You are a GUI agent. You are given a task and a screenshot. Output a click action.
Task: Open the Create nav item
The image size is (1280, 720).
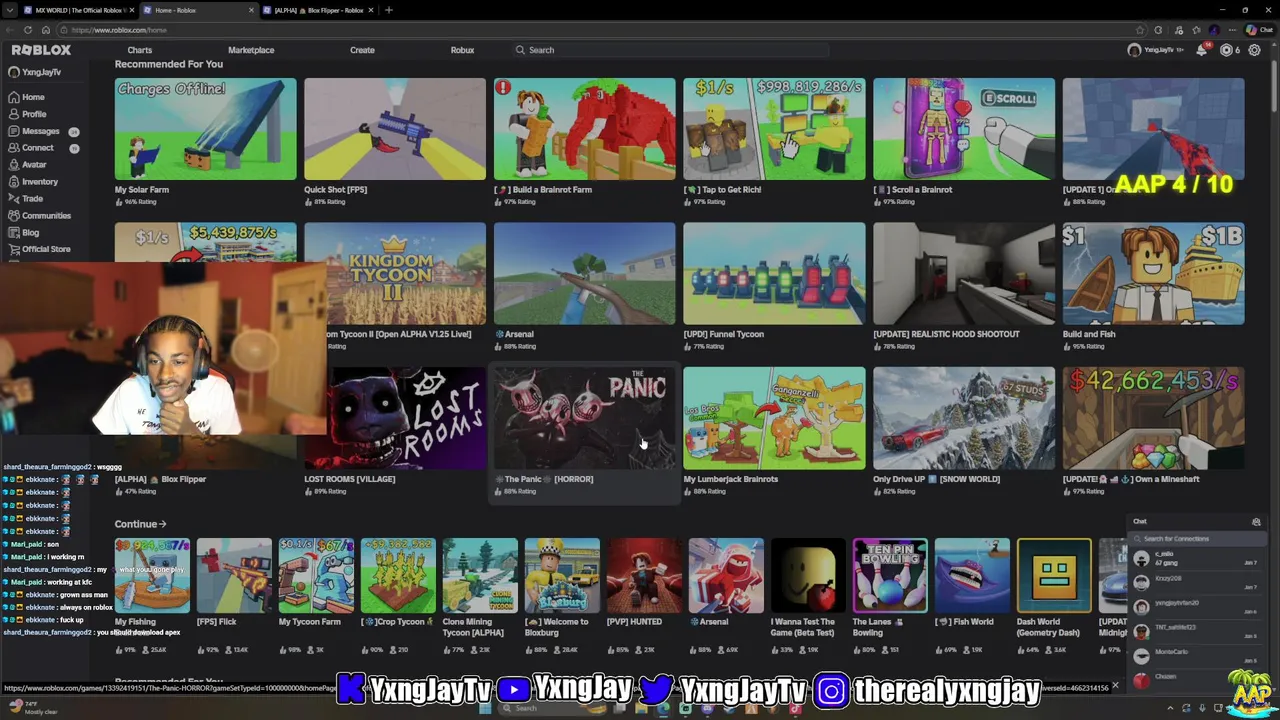point(362,50)
